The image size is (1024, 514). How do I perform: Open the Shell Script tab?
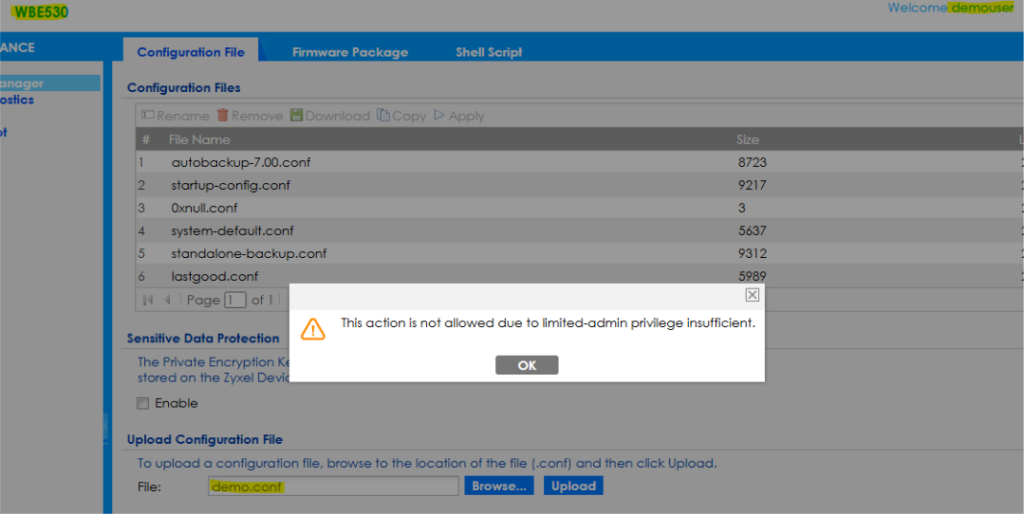click(489, 52)
